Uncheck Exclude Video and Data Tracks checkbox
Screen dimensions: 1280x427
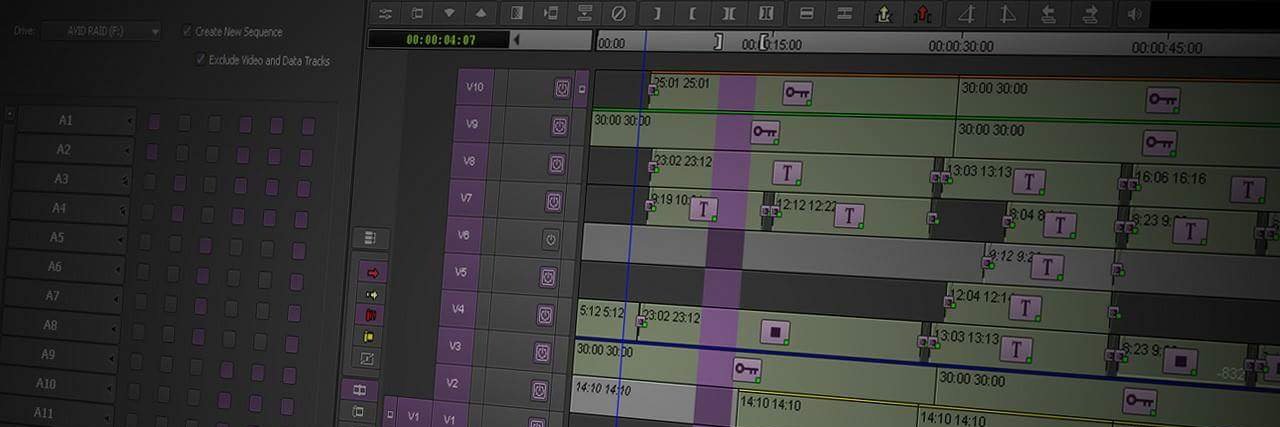(x=200, y=60)
